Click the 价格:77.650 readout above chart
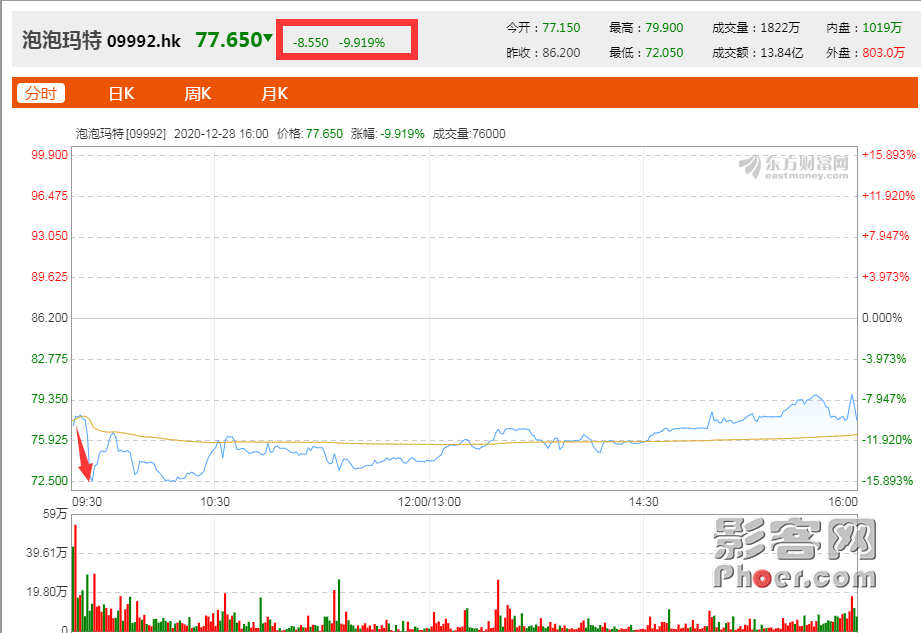921x633 pixels. [310, 134]
